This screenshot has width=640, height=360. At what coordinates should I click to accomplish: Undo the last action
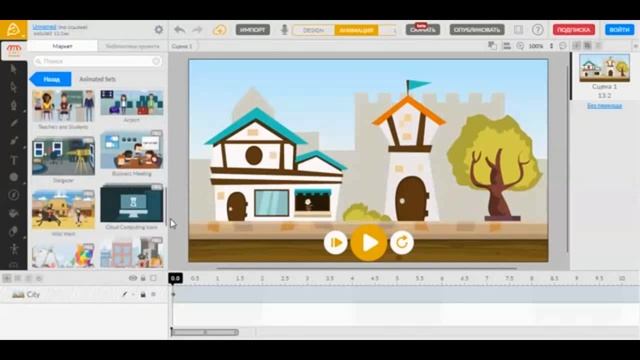click(x=180, y=29)
